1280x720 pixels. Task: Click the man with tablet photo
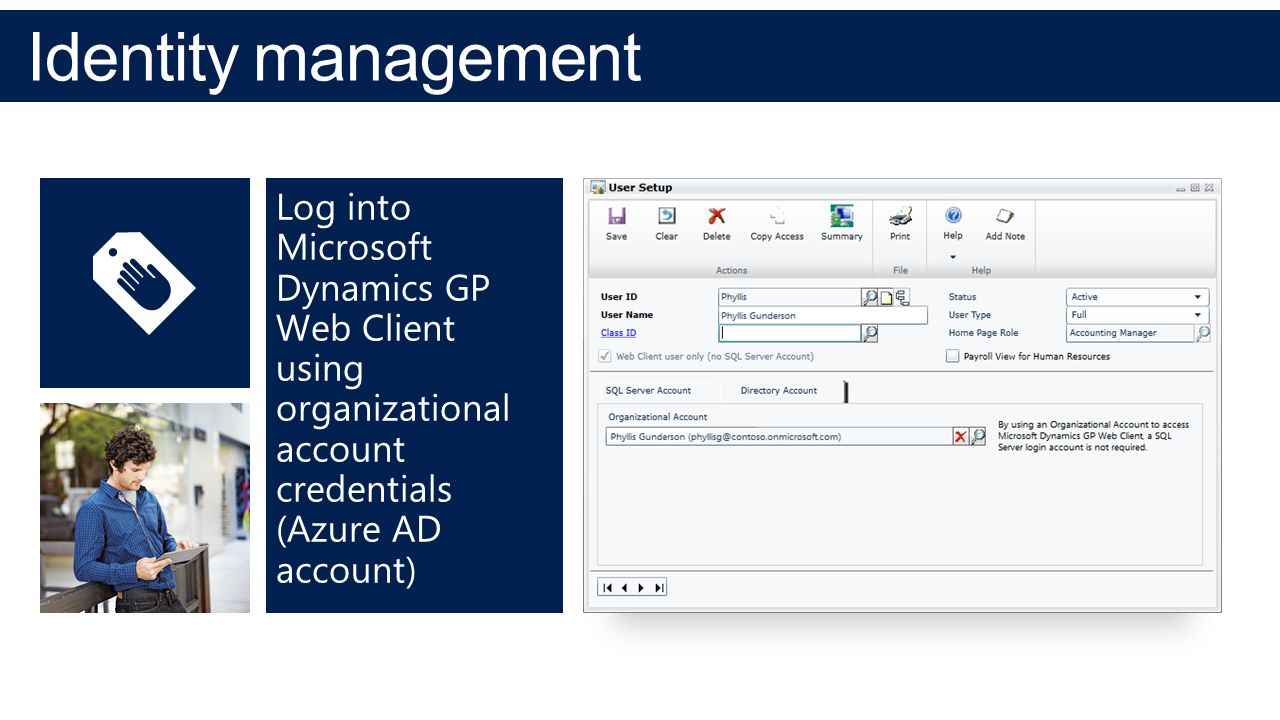[145, 508]
